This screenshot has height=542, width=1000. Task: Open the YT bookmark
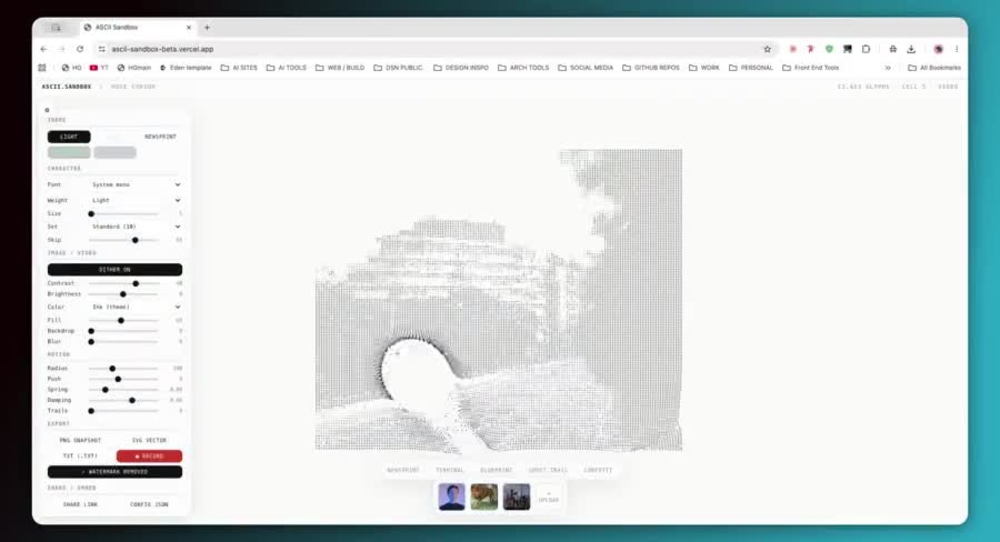[99, 68]
